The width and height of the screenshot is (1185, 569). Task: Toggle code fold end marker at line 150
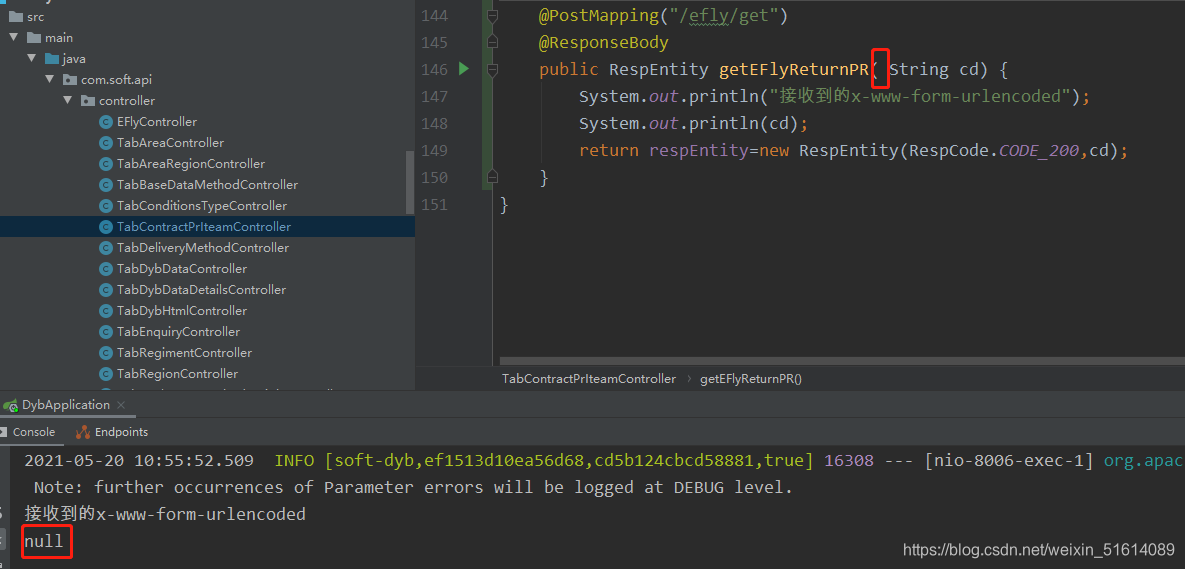coord(493,178)
